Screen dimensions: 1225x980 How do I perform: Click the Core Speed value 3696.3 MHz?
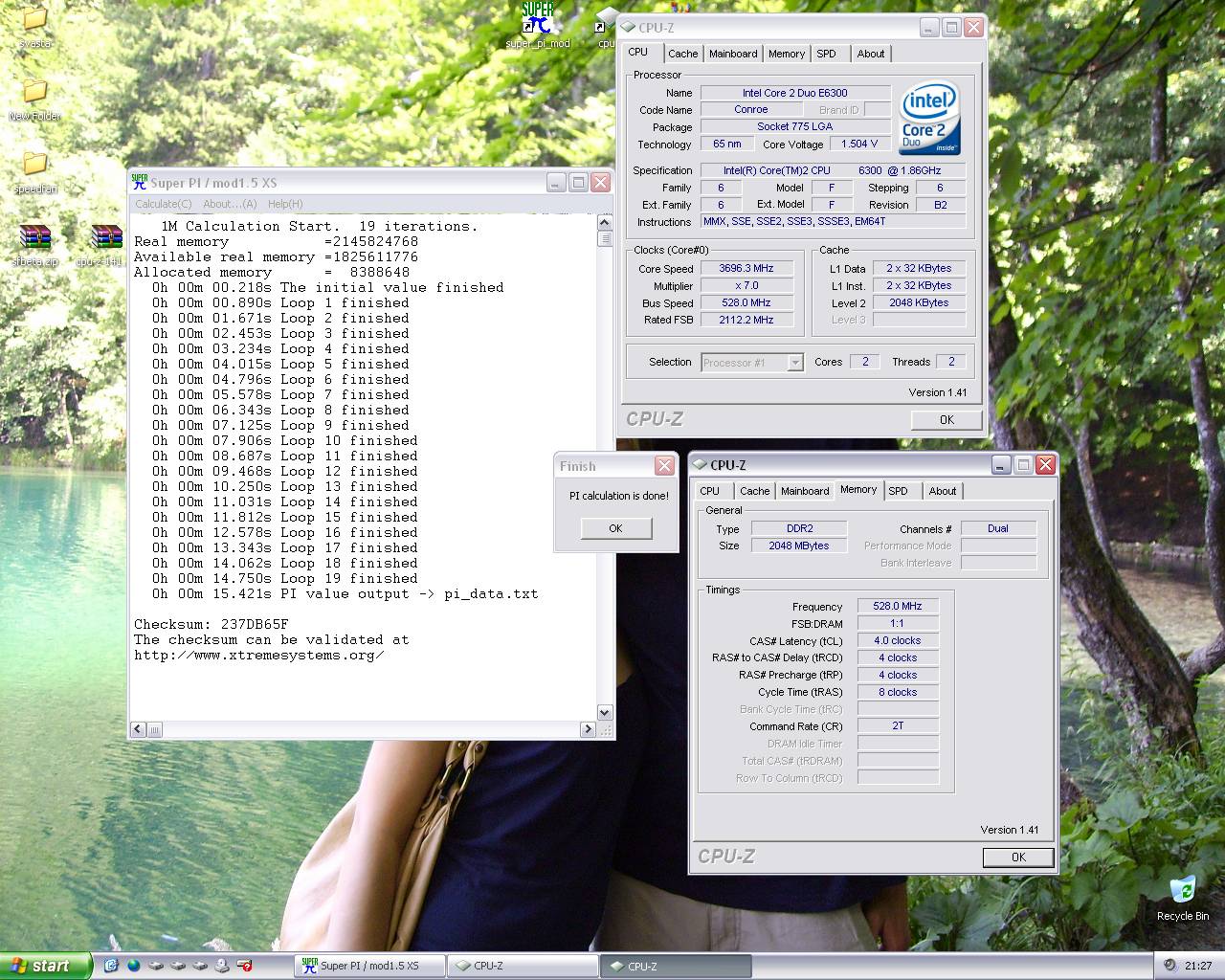pos(746,268)
